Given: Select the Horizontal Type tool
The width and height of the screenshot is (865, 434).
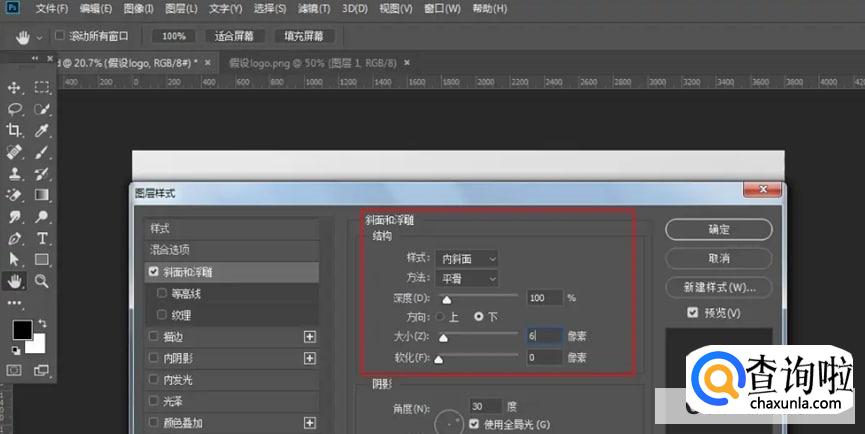Looking at the screenshot, I should 42,238.
